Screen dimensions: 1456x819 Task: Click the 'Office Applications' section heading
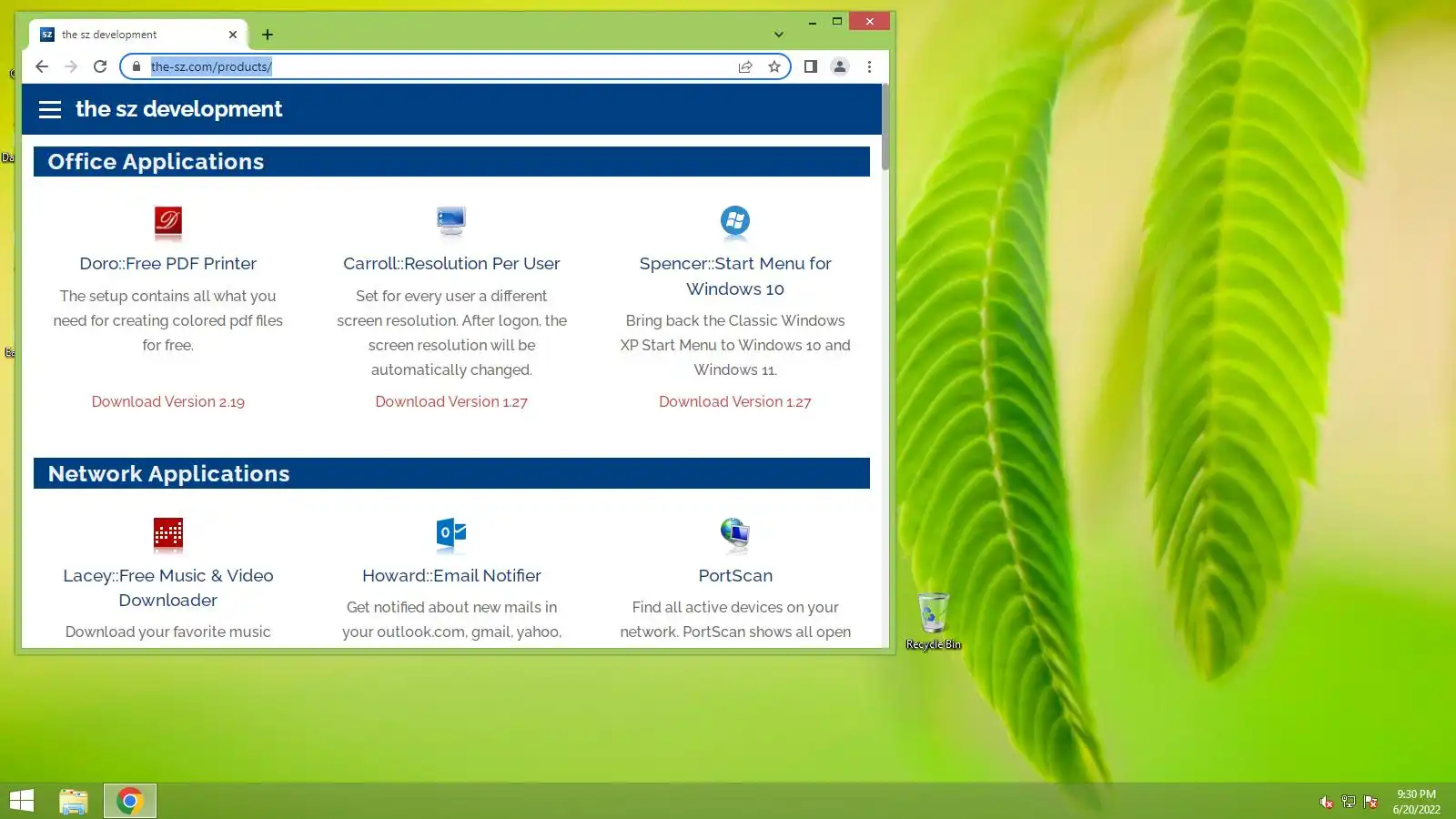[156, 162]
